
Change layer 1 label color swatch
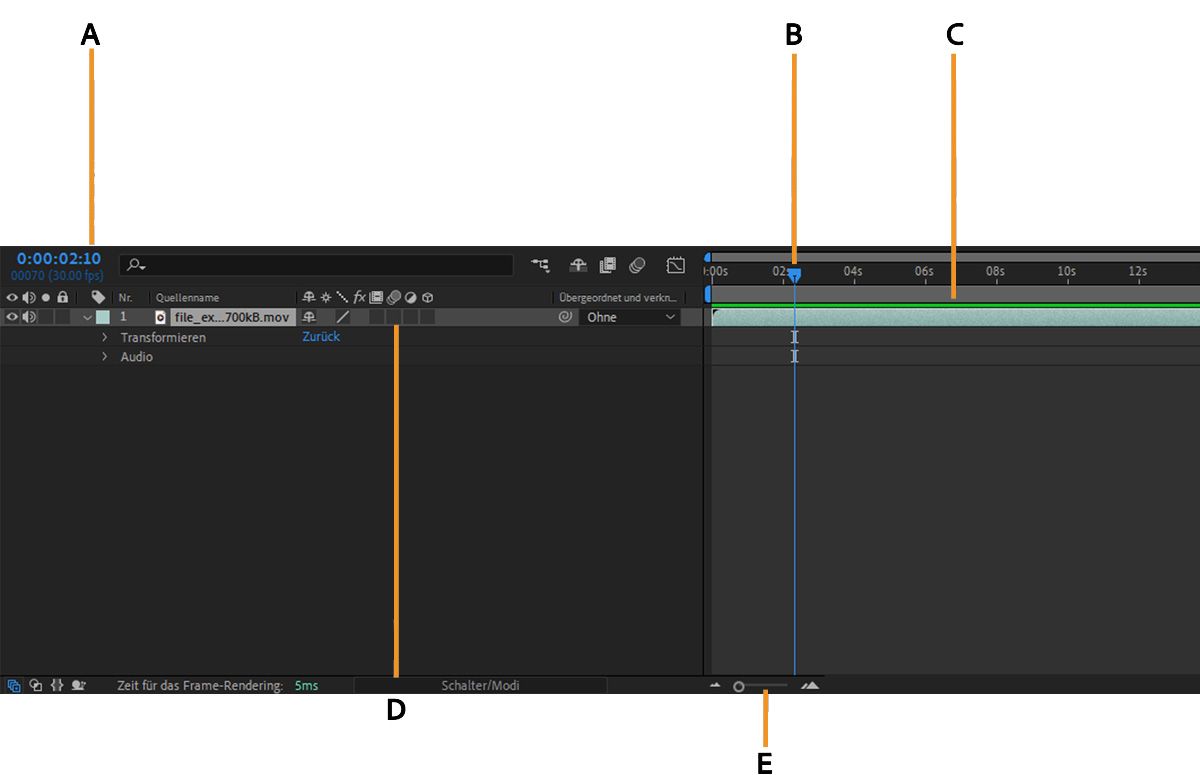pos(103,317)
